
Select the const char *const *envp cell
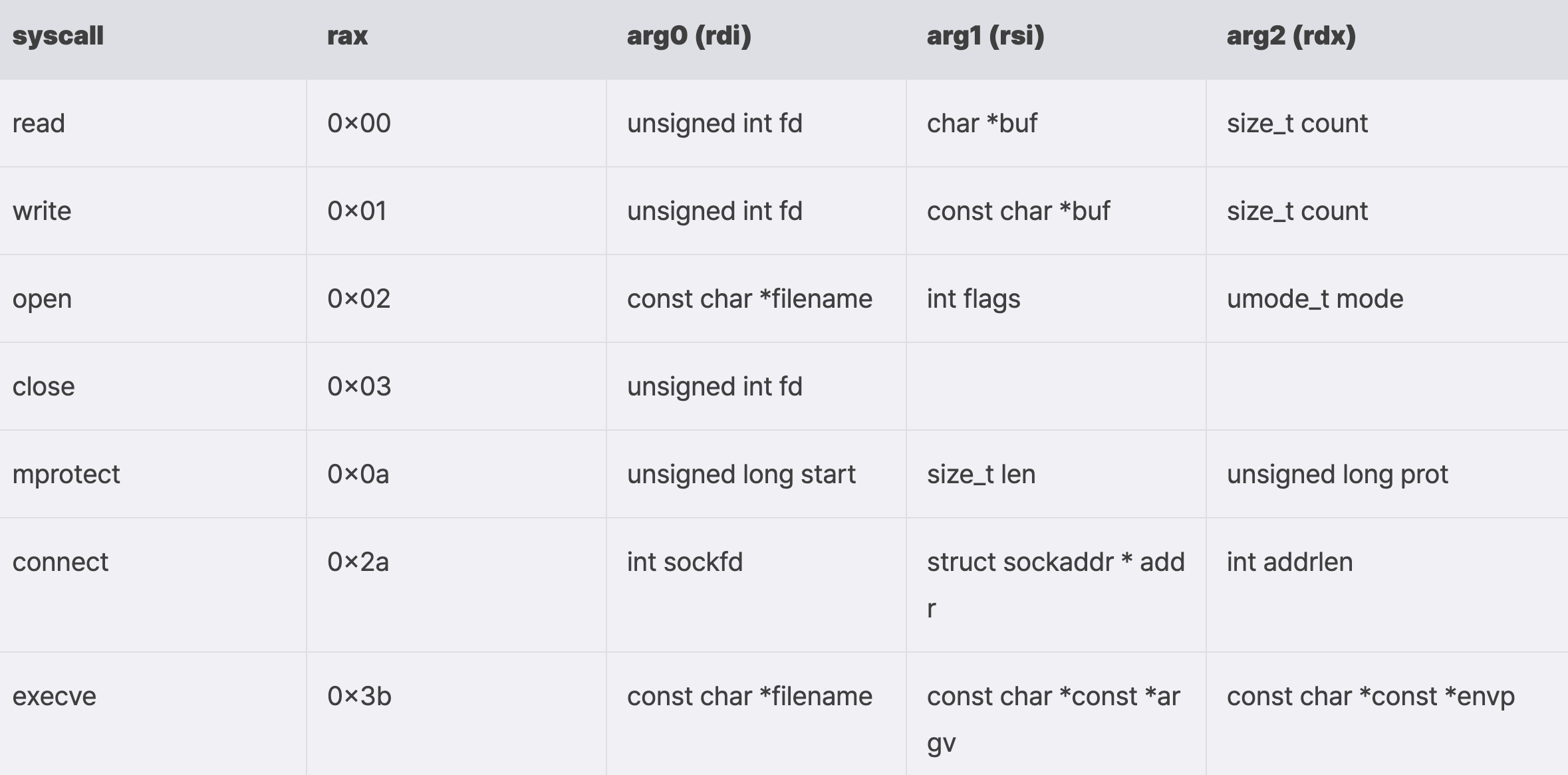[1371, 697]
